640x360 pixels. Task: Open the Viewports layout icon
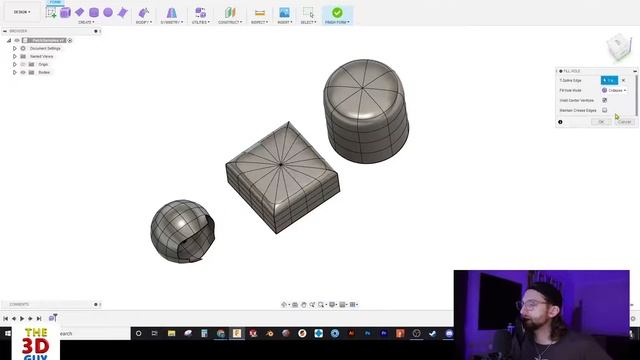tap(353, 304)
